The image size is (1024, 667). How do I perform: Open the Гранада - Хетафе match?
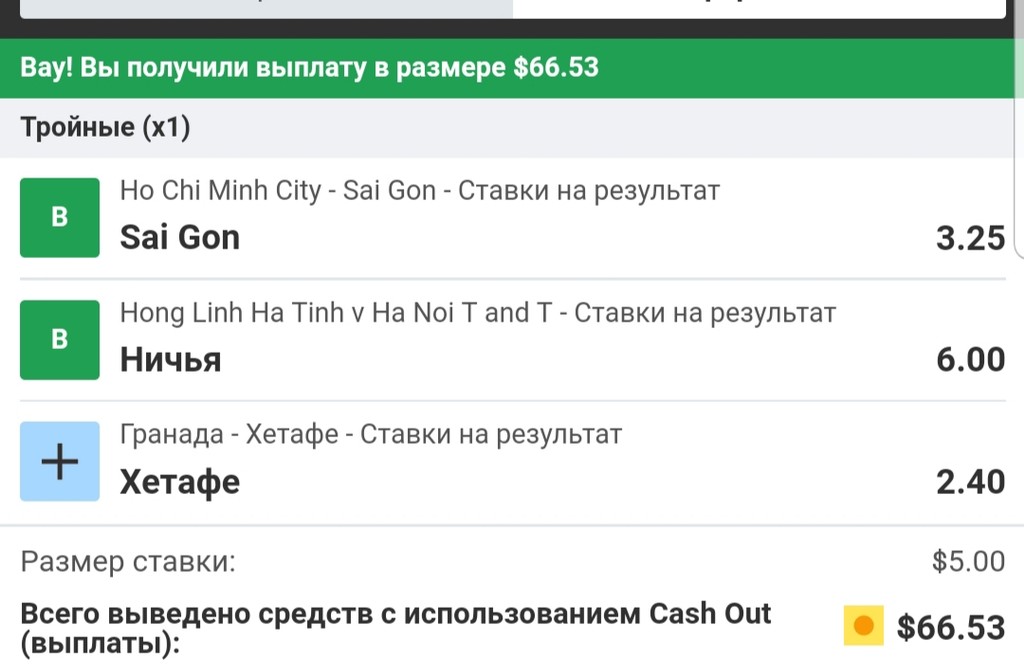370,435
